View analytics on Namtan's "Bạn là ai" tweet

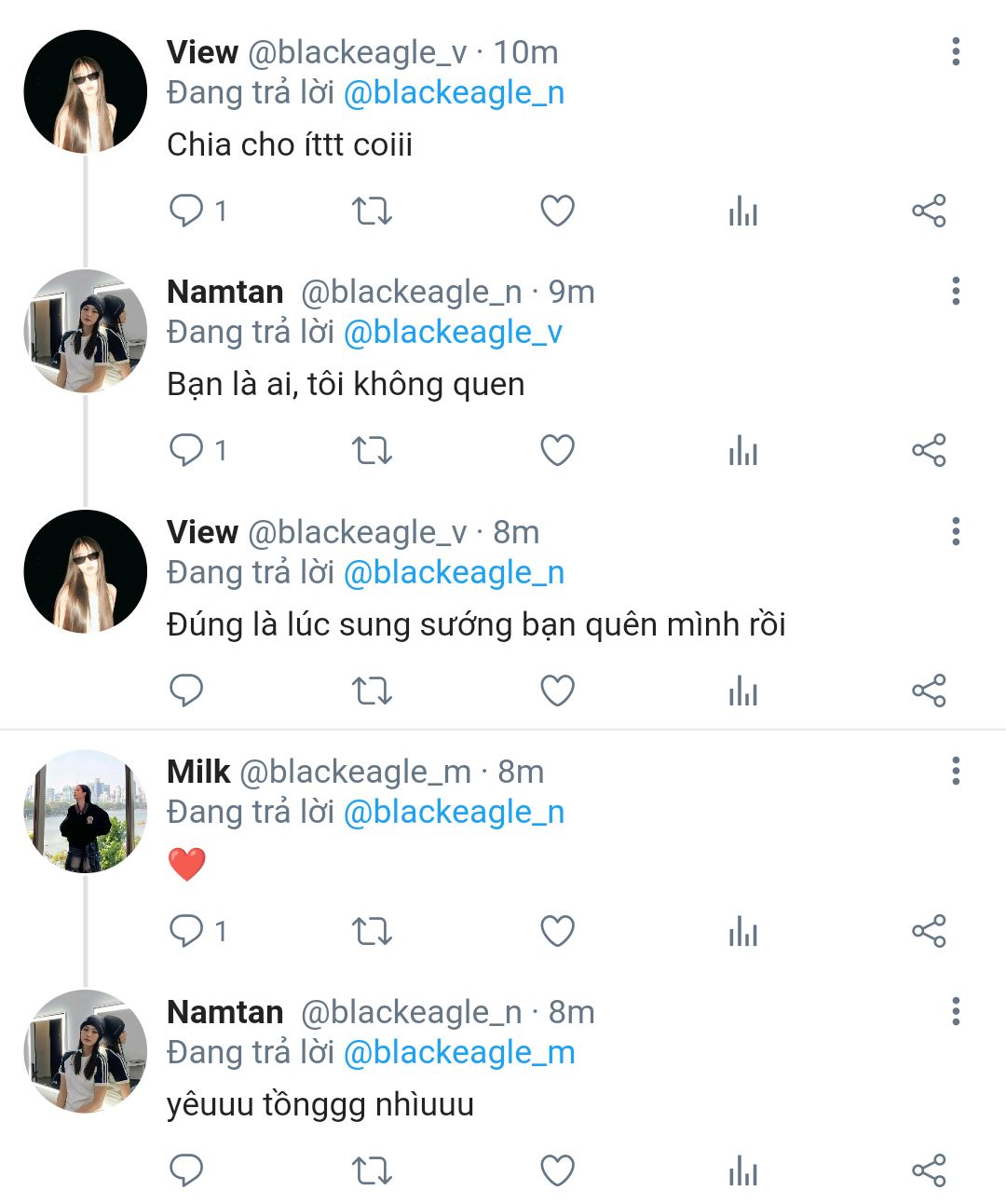[742, 451]
